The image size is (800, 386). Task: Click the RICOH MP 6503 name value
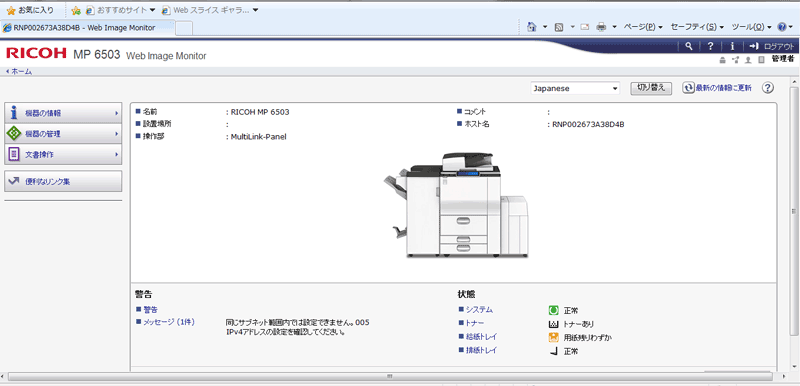pos(260,112)
